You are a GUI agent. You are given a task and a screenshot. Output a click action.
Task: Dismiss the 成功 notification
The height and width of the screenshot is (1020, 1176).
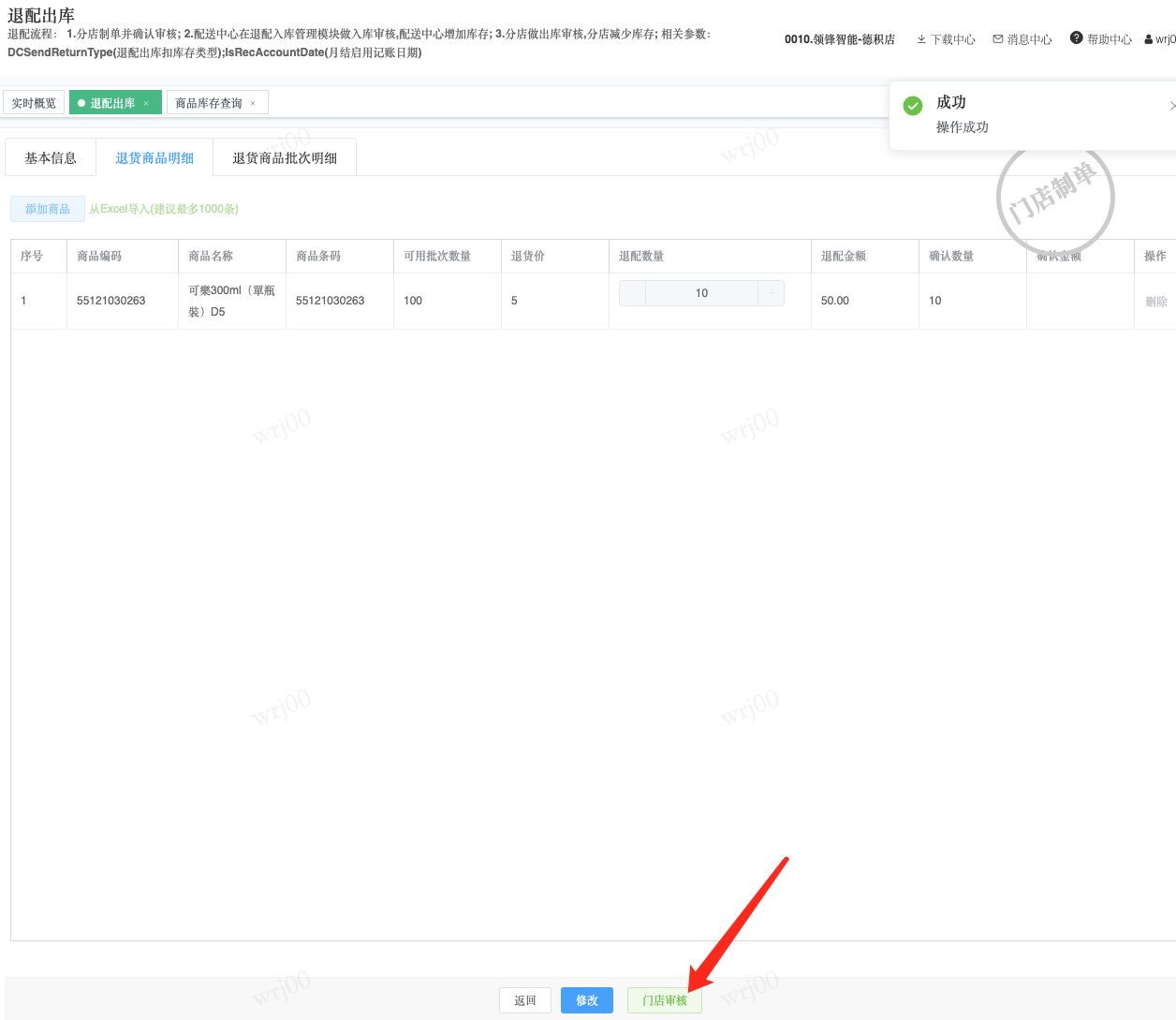point(1171,106)
